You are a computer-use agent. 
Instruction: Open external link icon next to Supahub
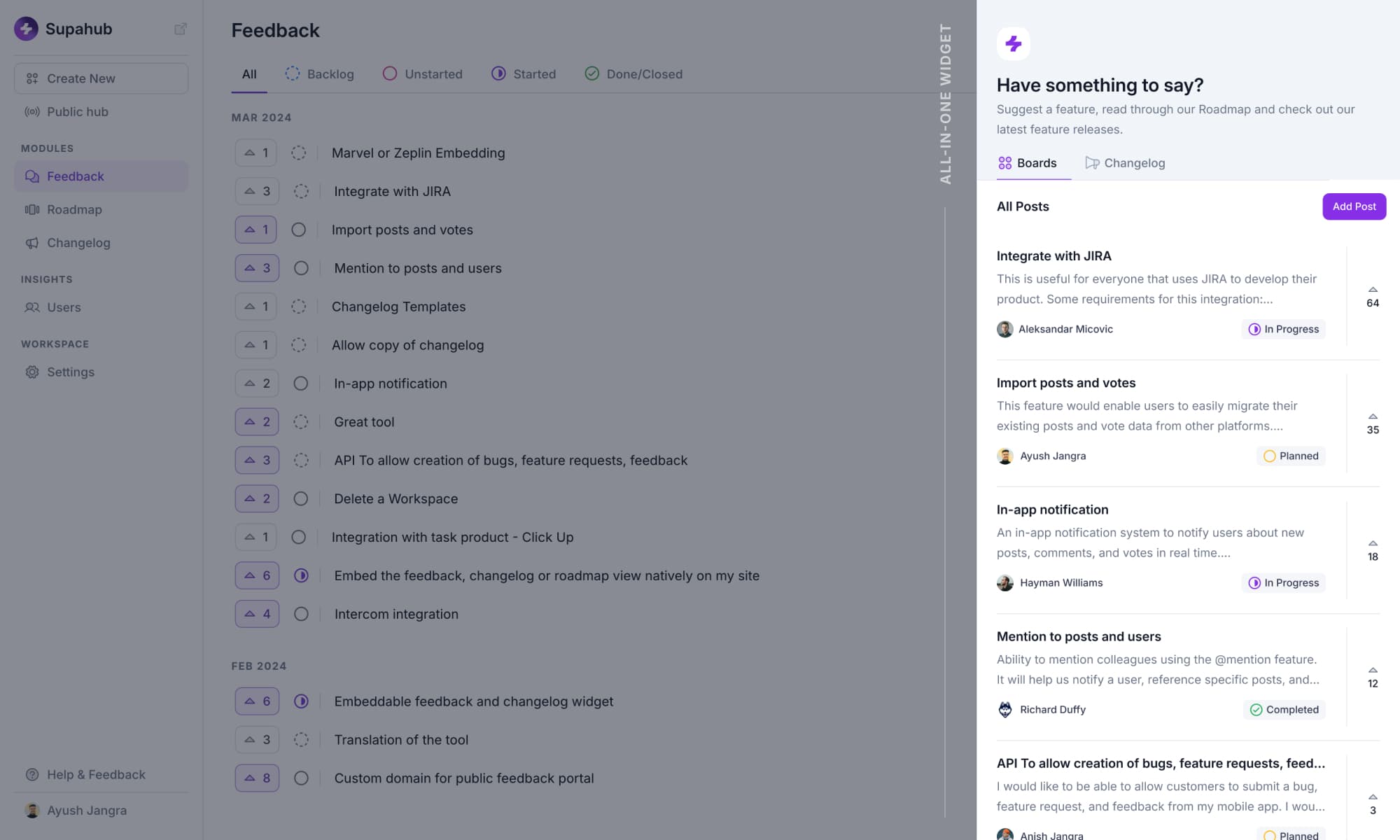(x=180, y=29)
